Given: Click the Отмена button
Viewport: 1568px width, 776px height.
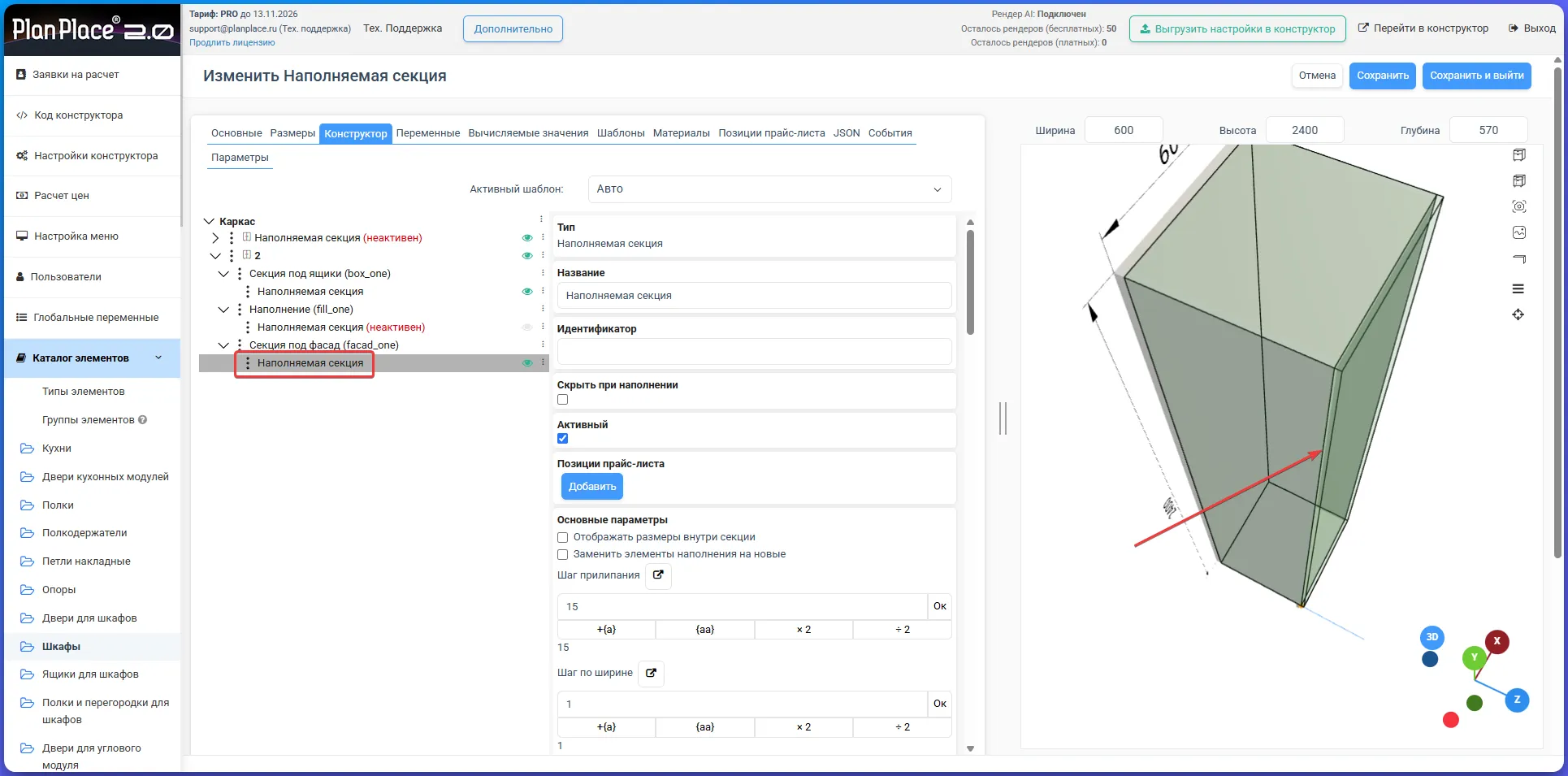Looking at the screenshot, I should pos(1317,76).
